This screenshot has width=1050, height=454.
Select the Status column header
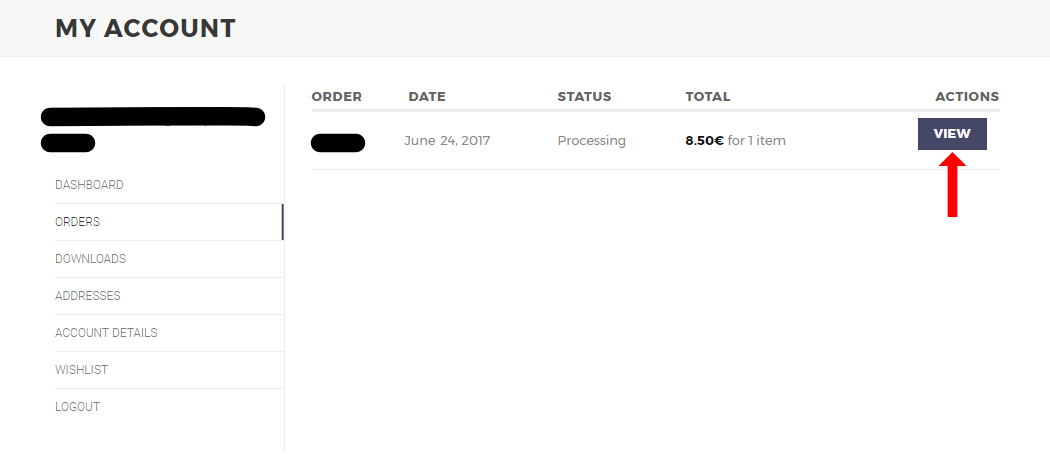coord(584,97)
